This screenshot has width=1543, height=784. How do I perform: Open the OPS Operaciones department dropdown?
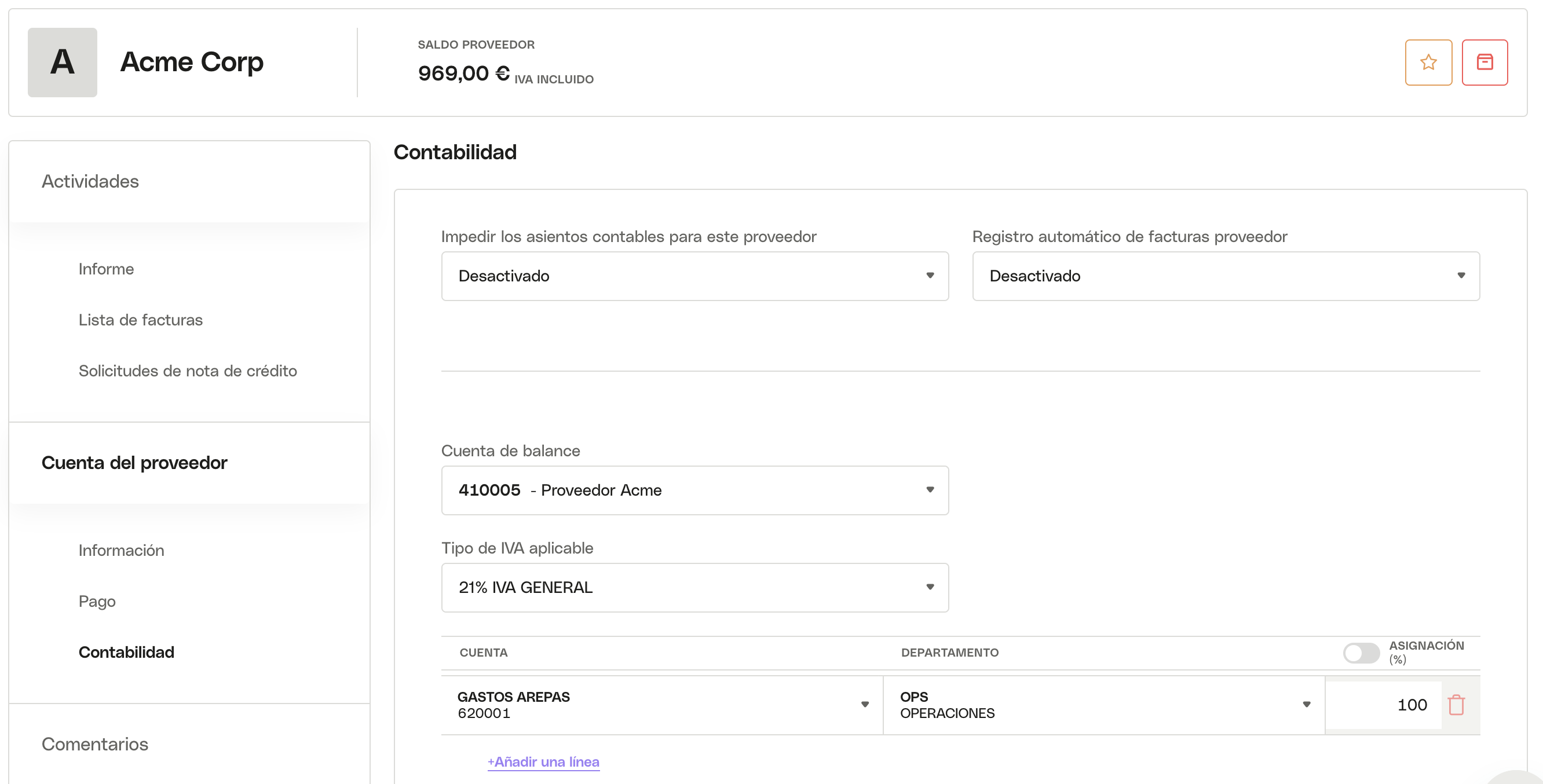click(1104, 705)
